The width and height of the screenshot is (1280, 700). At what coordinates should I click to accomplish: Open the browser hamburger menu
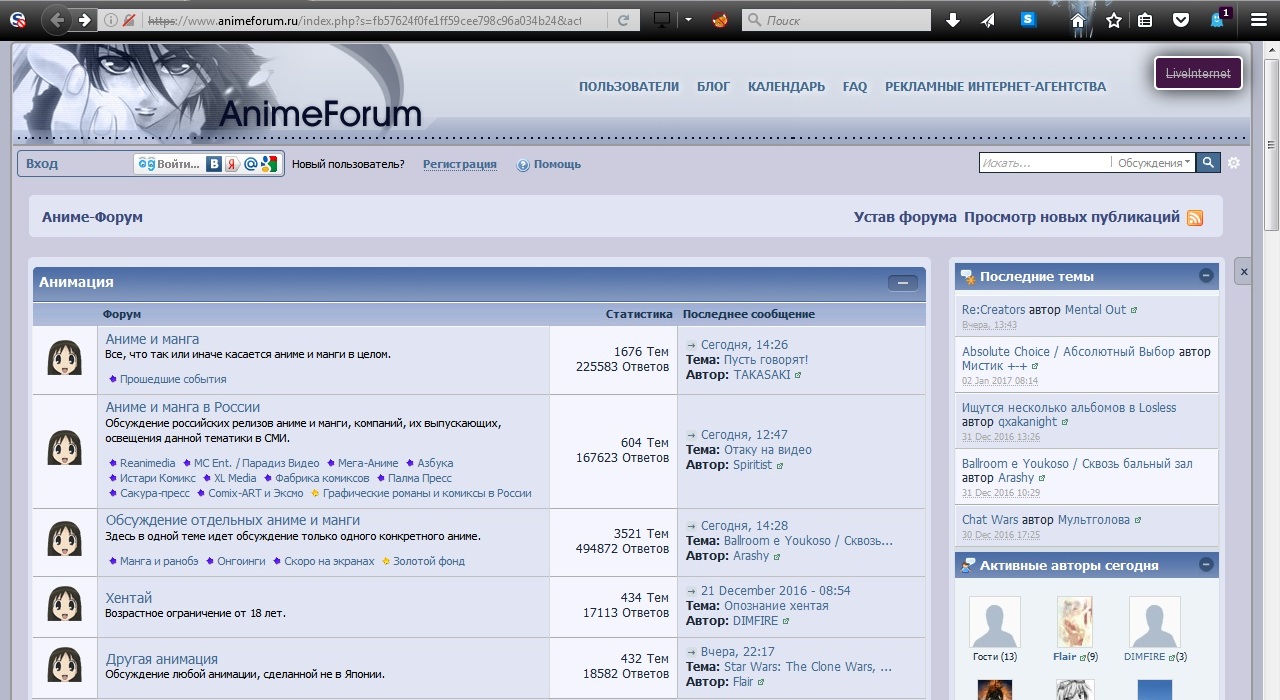[1259, 20]
